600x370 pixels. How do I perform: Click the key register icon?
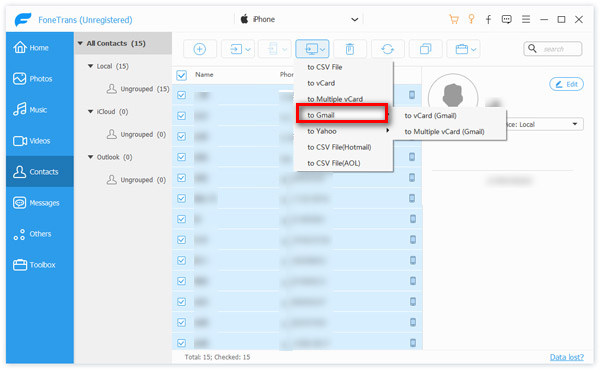pyautogui.click(x=471, y=19)
